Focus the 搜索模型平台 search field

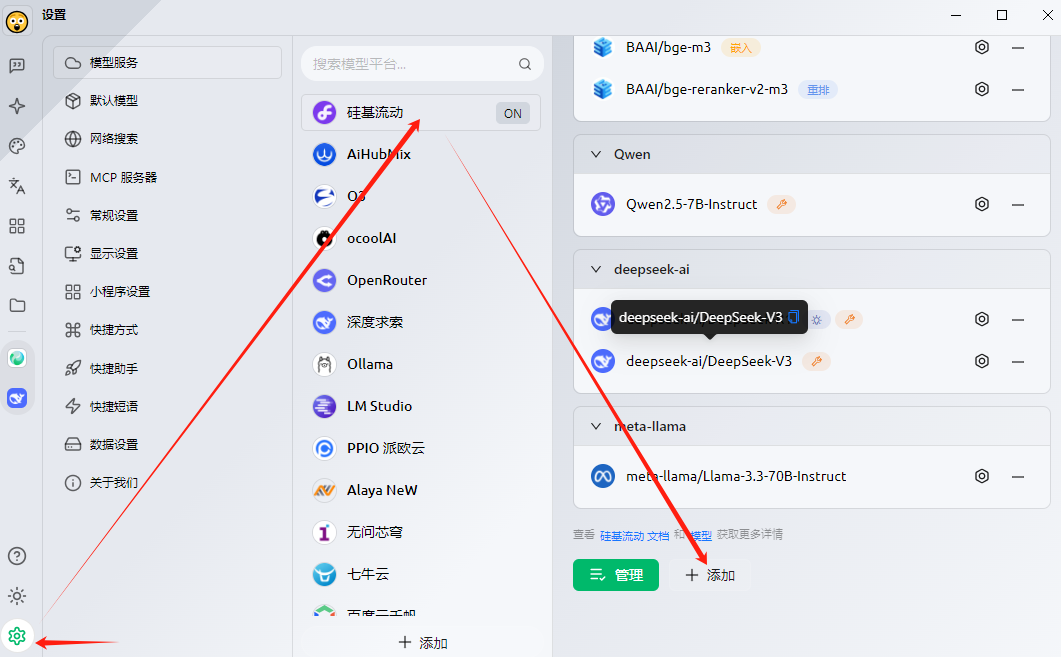tap(422, 64)
